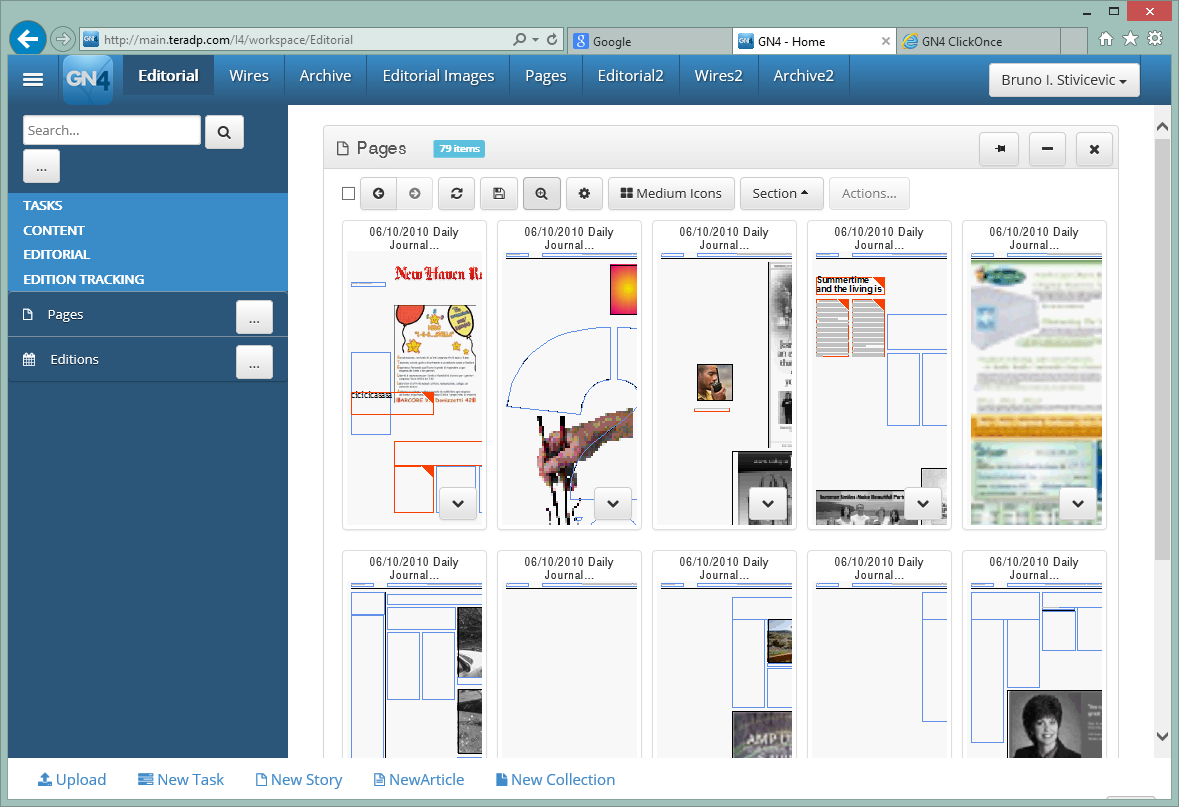Expand the chevron on the man-with-phone page thumbnail
The height and width of the screenshot is (807, 1179).
coord(768,504)
